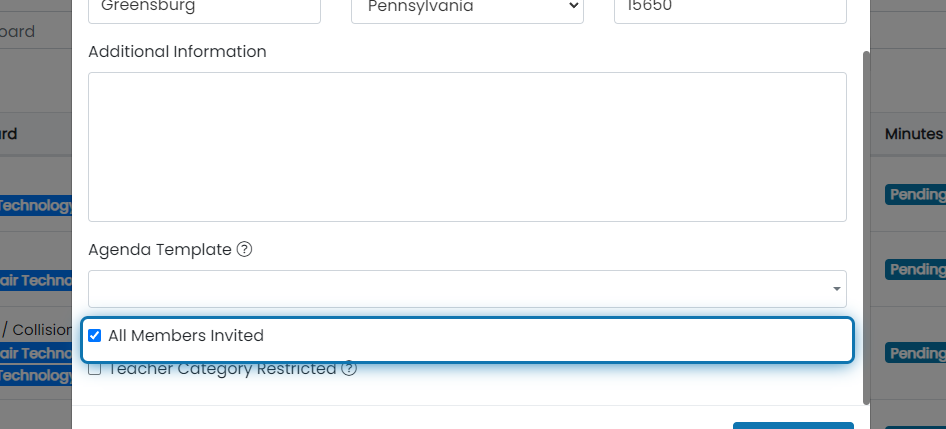Click the Agenda Template dropdown caret arrow
The width and height of the screenshot is (946, 429).
(x=837, y=289)
